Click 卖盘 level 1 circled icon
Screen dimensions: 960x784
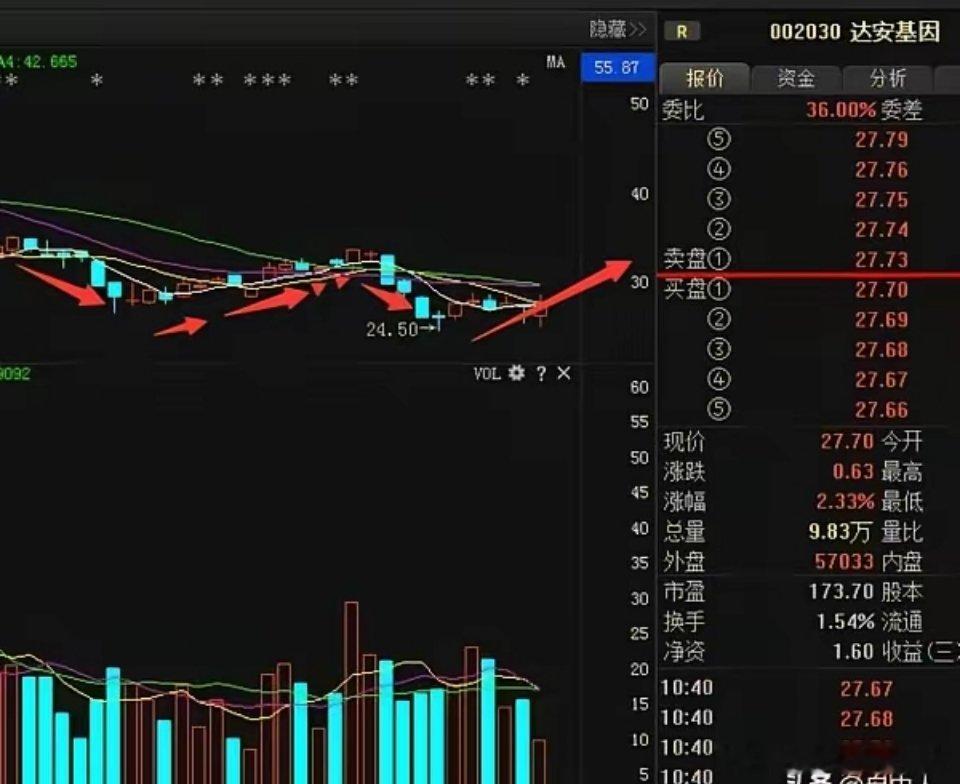pyautogui.click(x=719, y=259)
